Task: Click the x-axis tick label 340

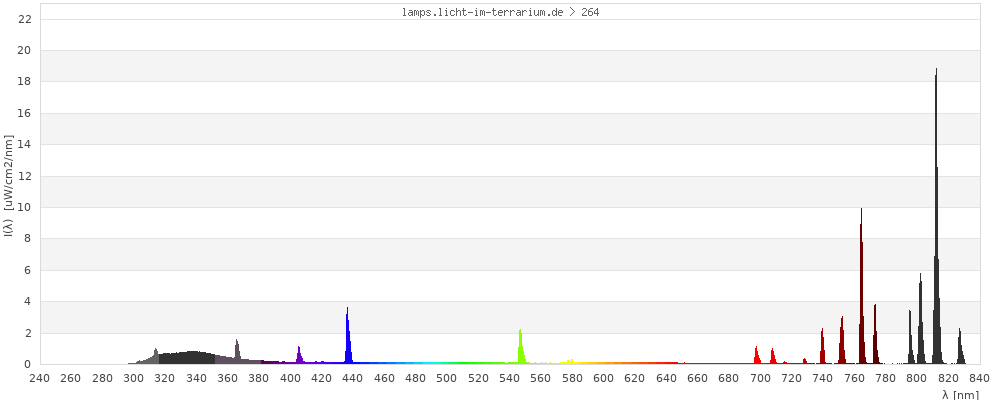Action: [x=196, y=378]
